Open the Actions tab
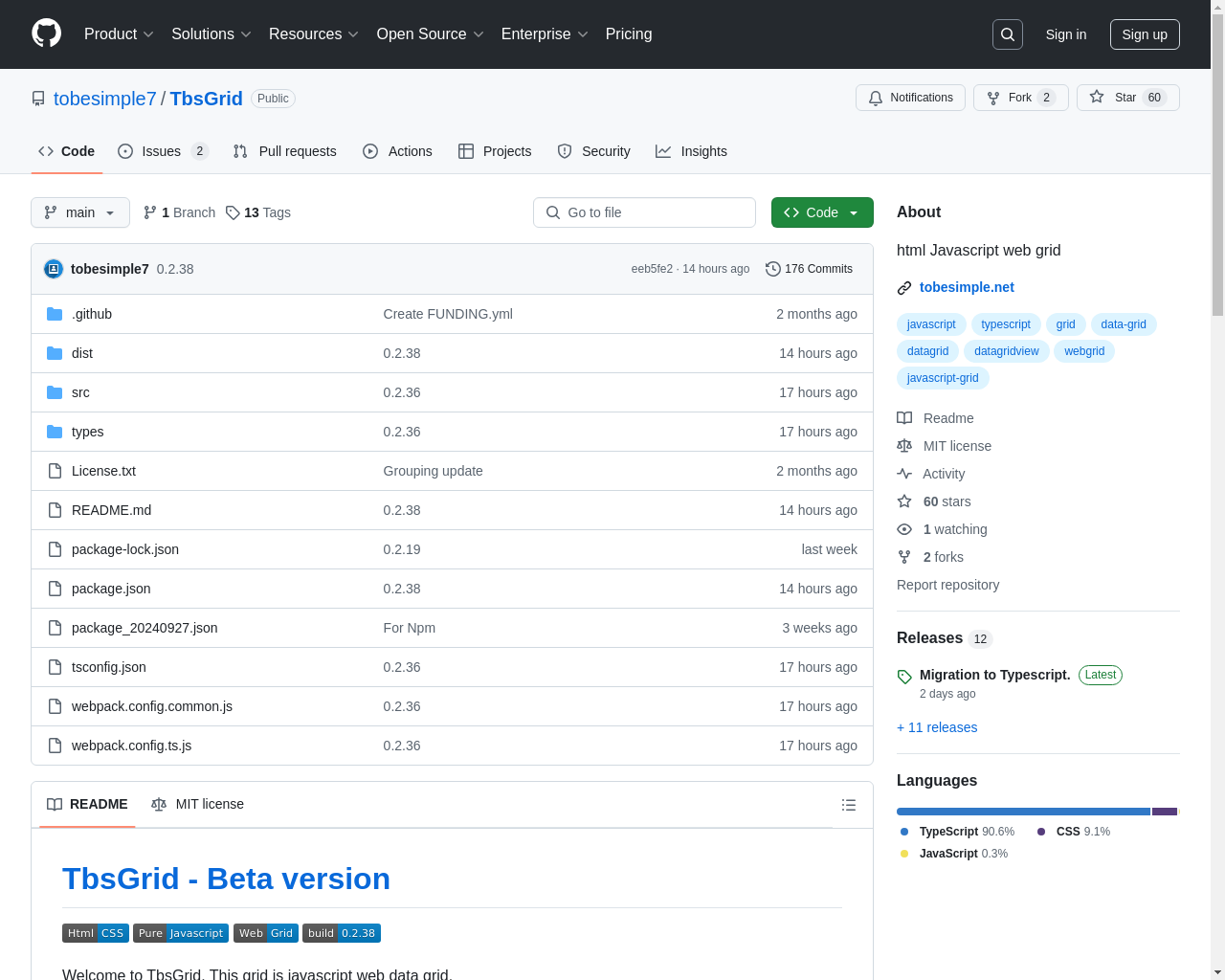The height and width of the screenshot is (980, 1225). (397, 151)
